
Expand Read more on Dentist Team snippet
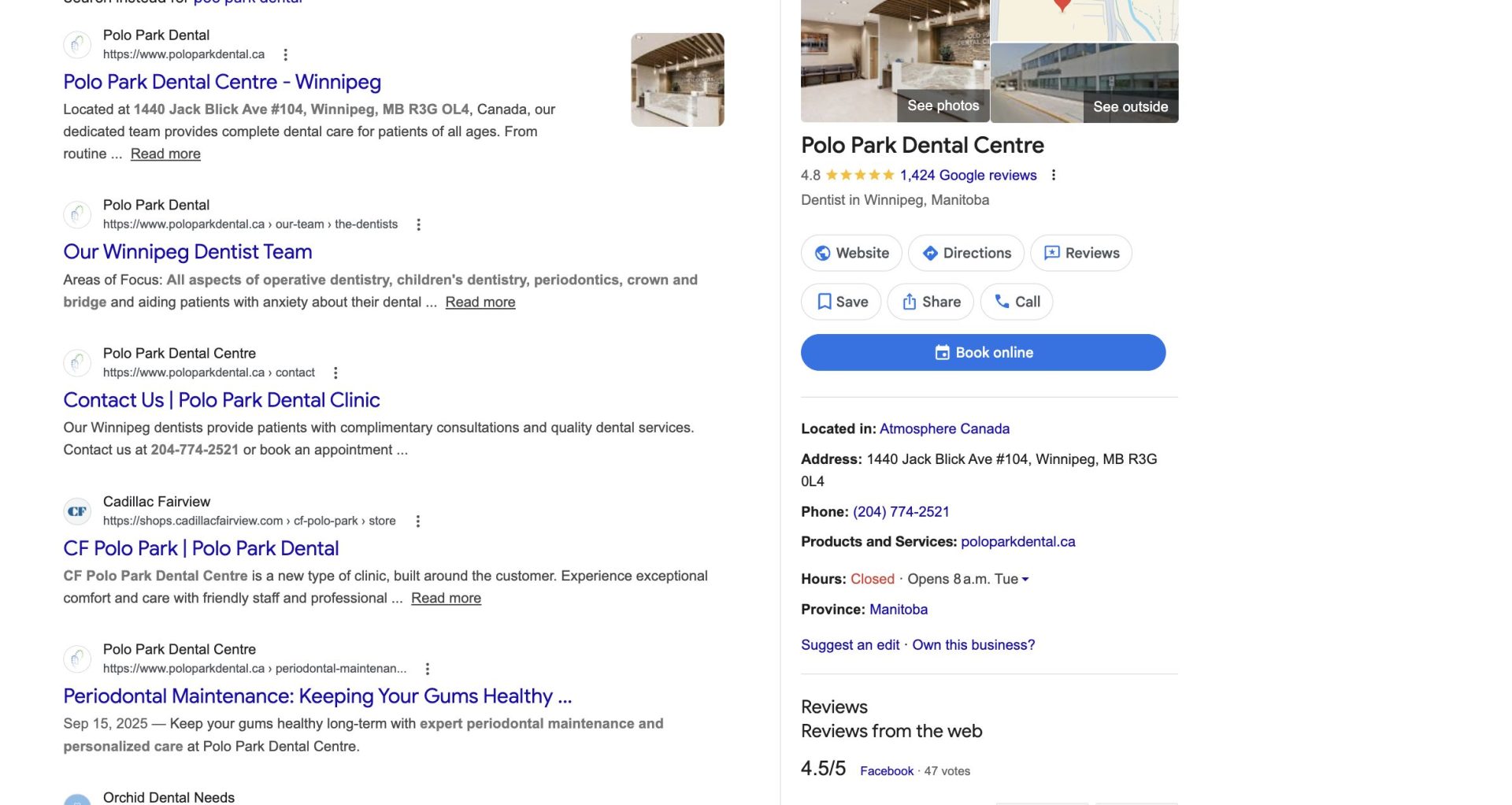pyautogui.click(x=480, y=302)
